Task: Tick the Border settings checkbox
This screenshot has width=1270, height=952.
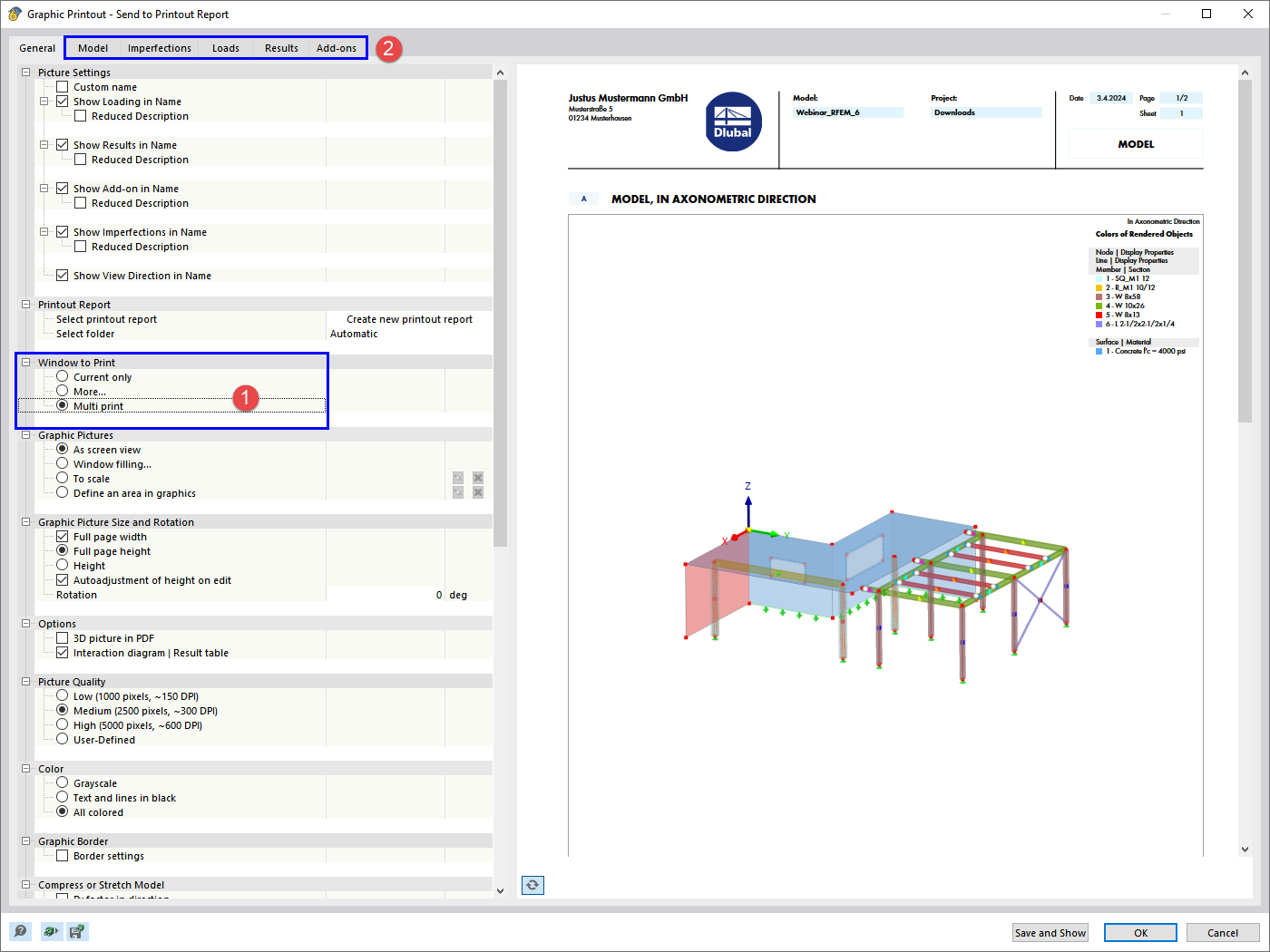Action: [x=63, y=856]
